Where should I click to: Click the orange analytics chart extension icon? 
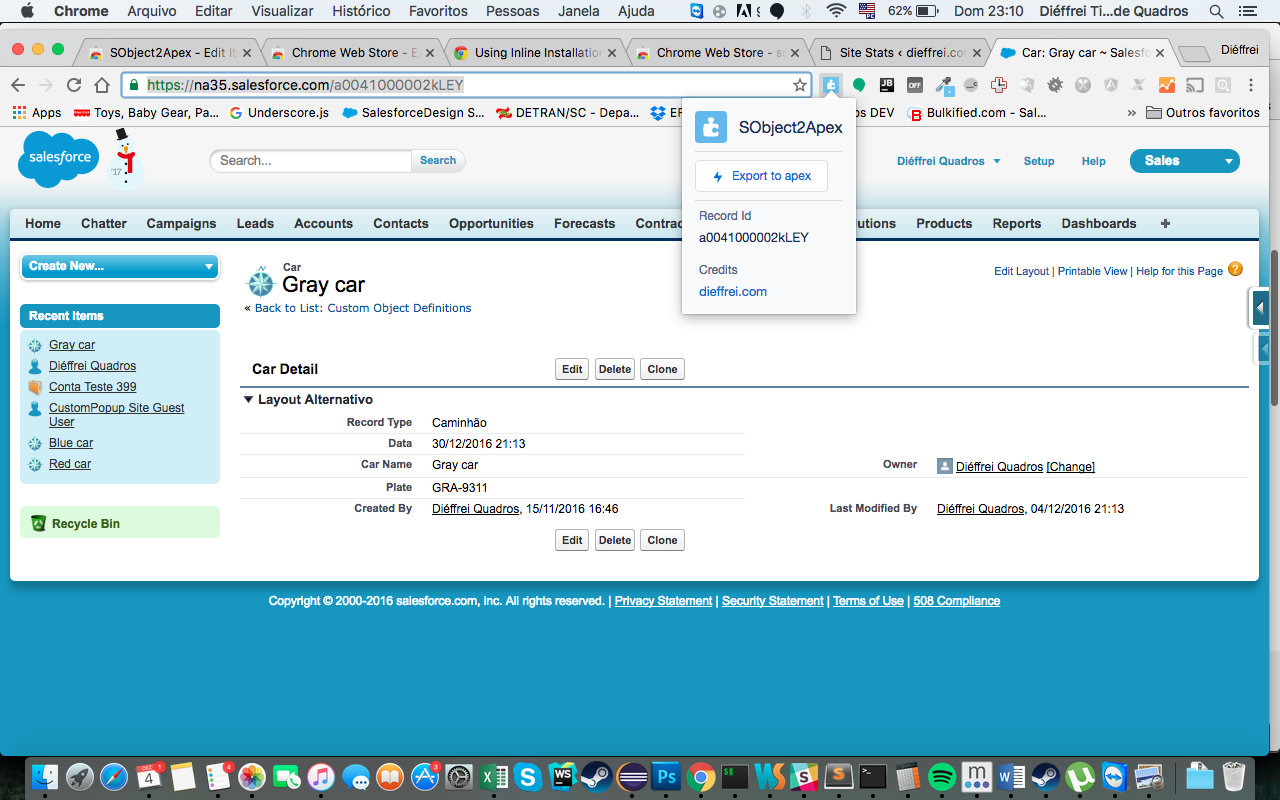[x=1166, y=85]
